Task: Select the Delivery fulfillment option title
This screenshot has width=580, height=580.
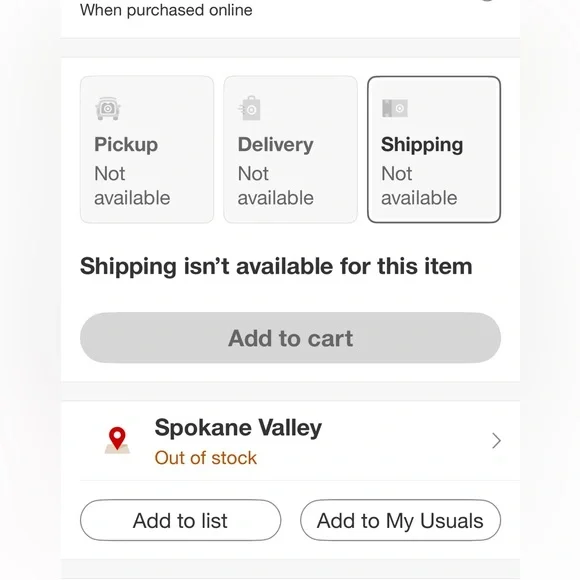Action: coord(276,144)
